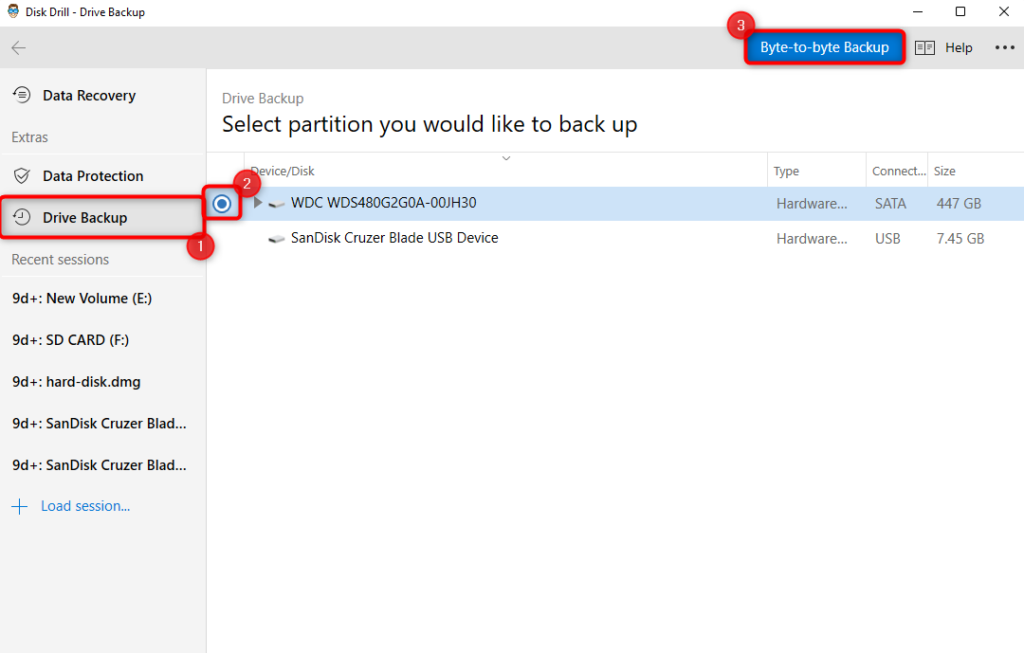Click the Size column header

(944, 171)
